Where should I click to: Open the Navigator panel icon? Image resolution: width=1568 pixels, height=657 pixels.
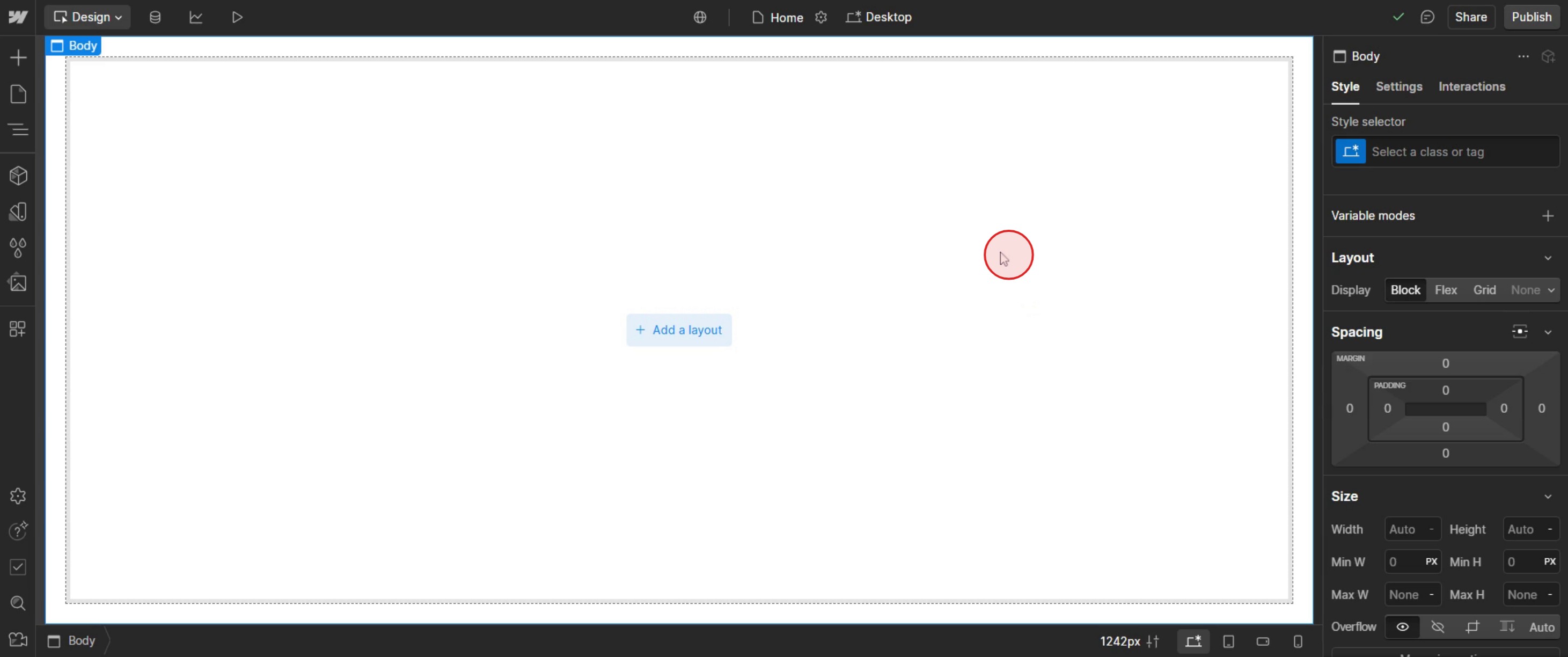click(18, 130)
